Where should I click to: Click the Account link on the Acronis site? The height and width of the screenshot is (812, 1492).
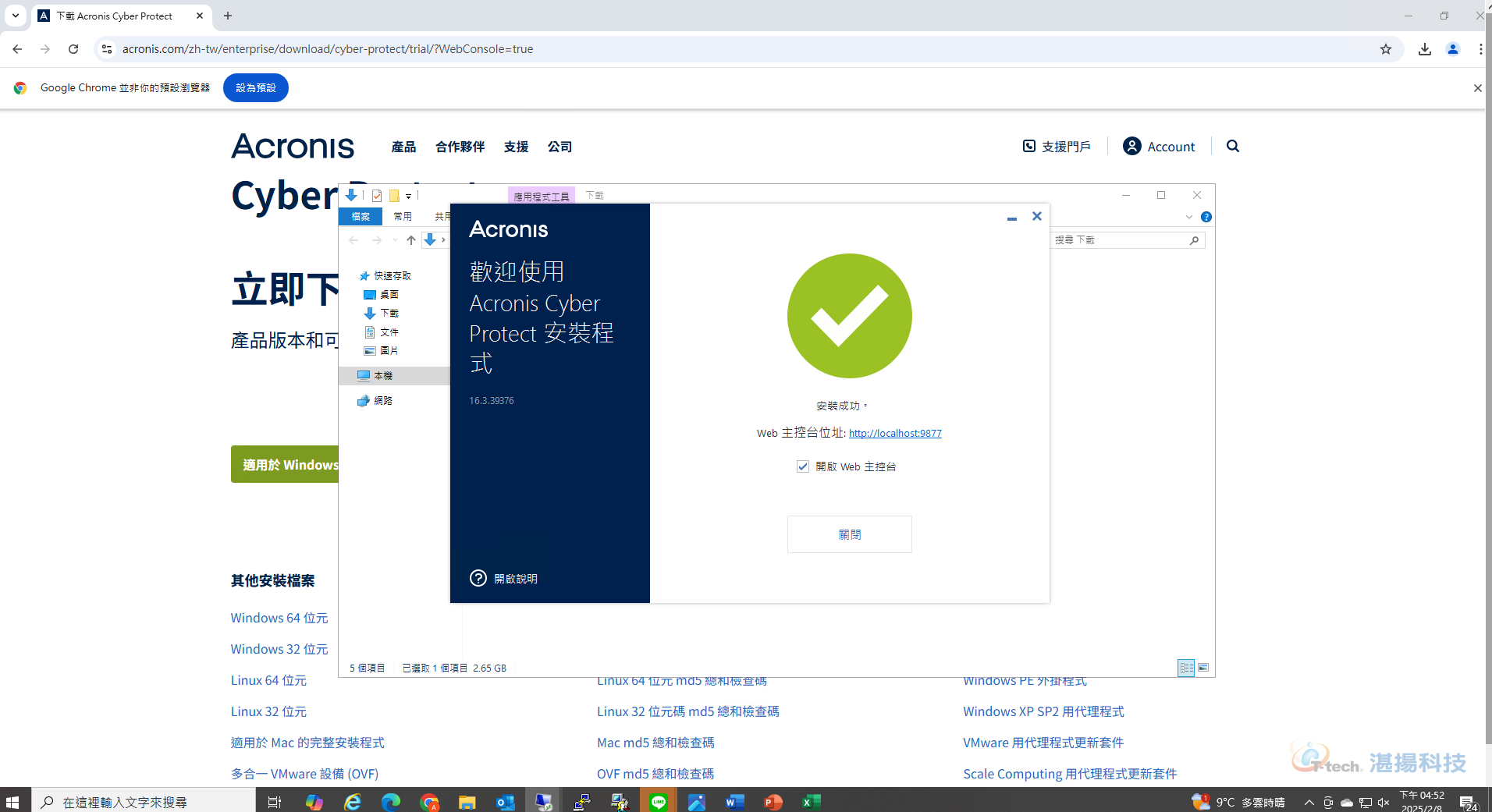tap(1159, 147)
